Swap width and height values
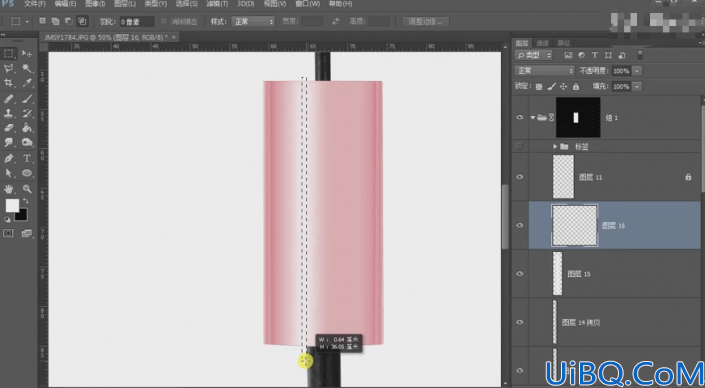Screen dimensions: 705x388 click(x=335, y=21)
